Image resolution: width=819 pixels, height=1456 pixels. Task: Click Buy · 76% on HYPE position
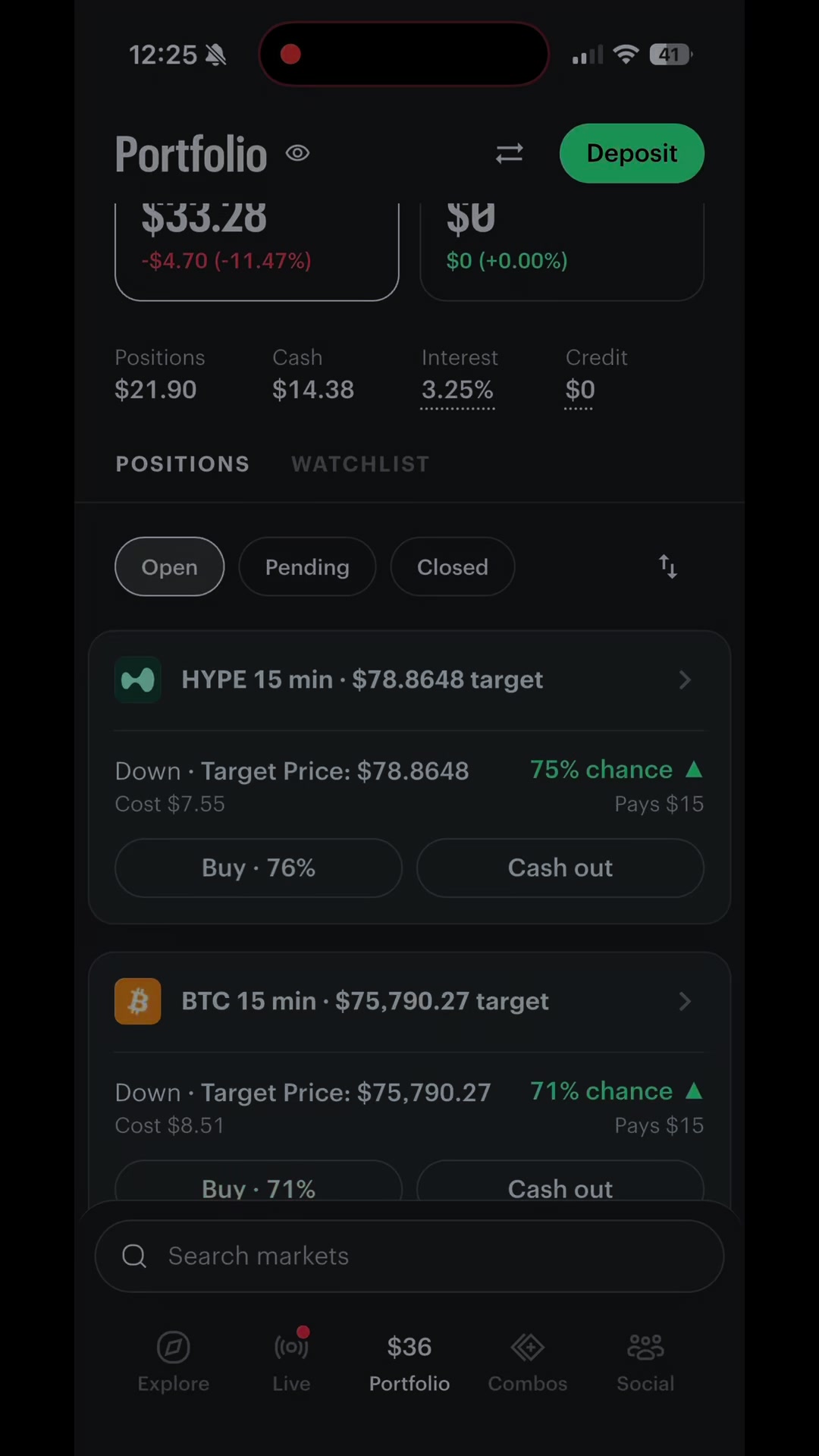click(x=259, y=868)
